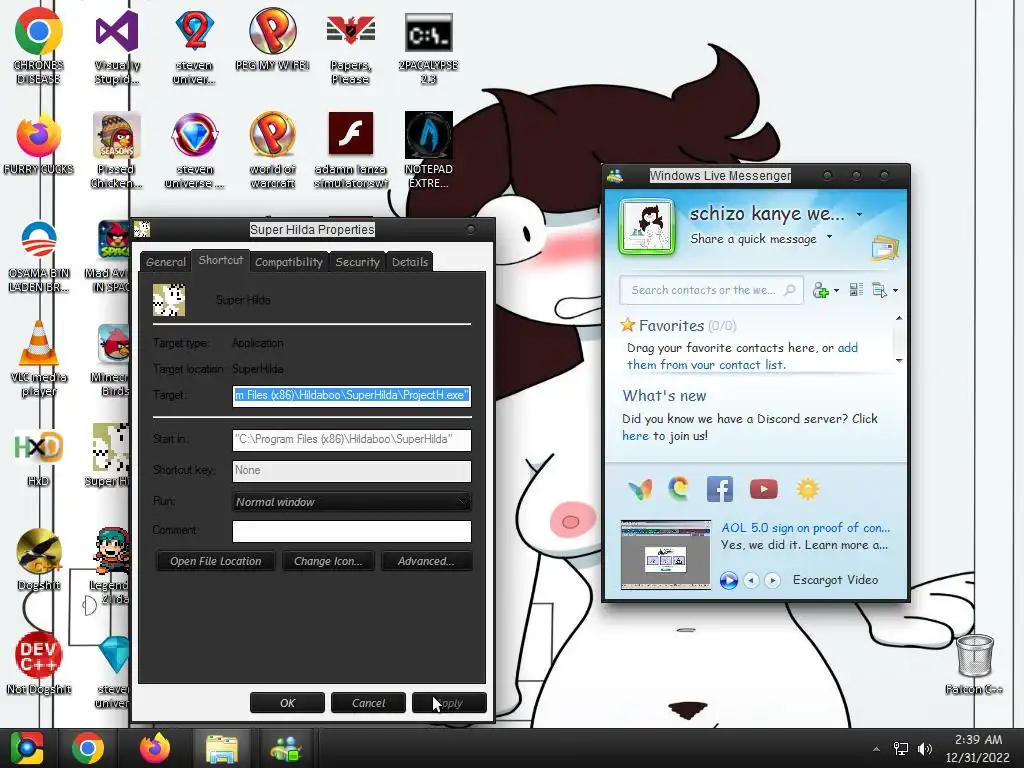Select the Papers, Please desktop icon
The image size is (1024, 768).
[x=351, y=47]
